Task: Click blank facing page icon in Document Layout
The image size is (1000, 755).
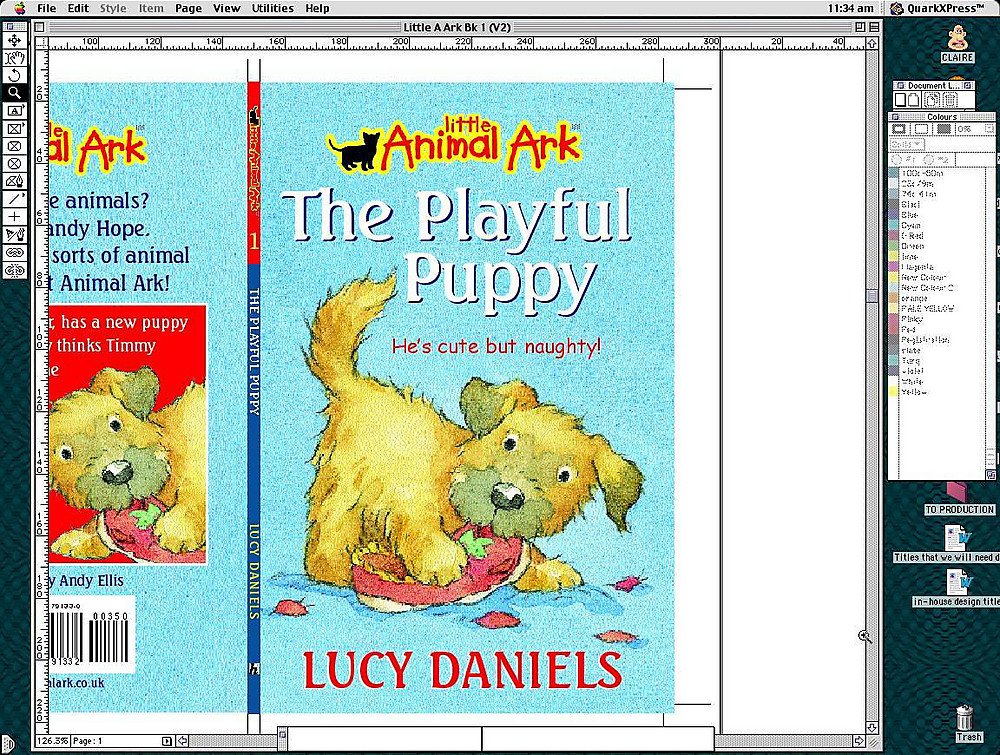Action: 912,99
